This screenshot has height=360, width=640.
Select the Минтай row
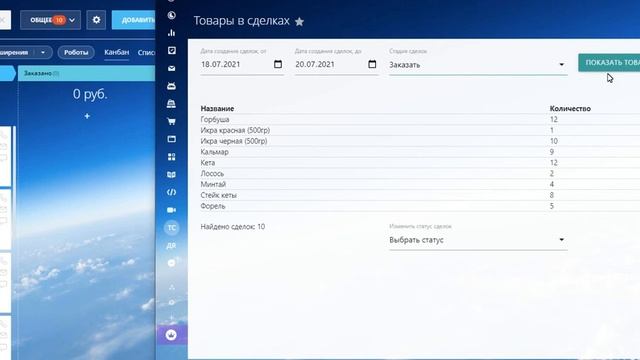point(420,184)
